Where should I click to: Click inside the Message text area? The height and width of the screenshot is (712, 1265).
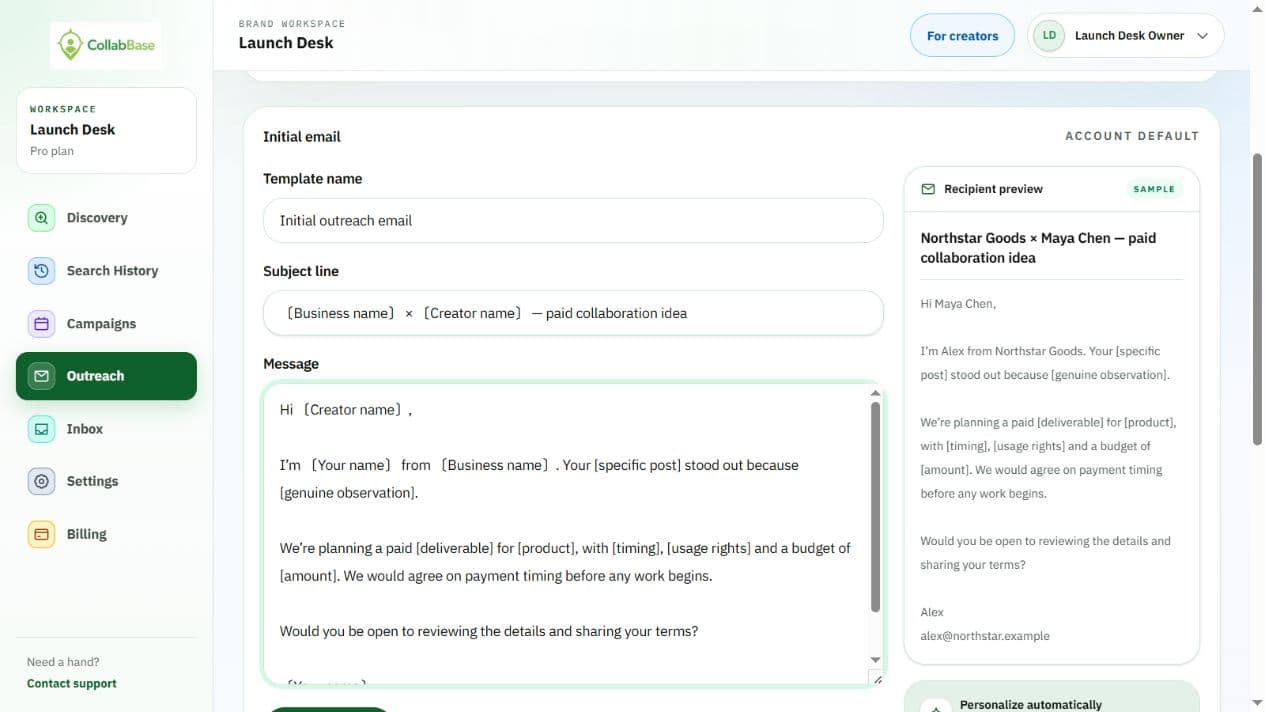(x=566, y=534)
